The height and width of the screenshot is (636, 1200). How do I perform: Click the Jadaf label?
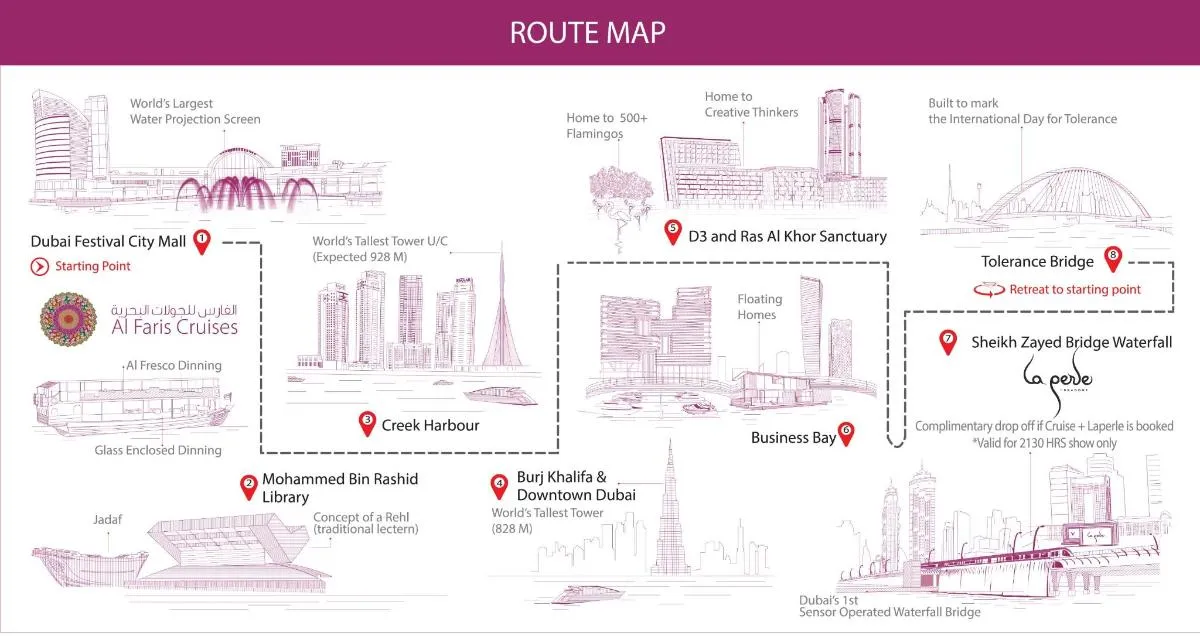[106, 520]
